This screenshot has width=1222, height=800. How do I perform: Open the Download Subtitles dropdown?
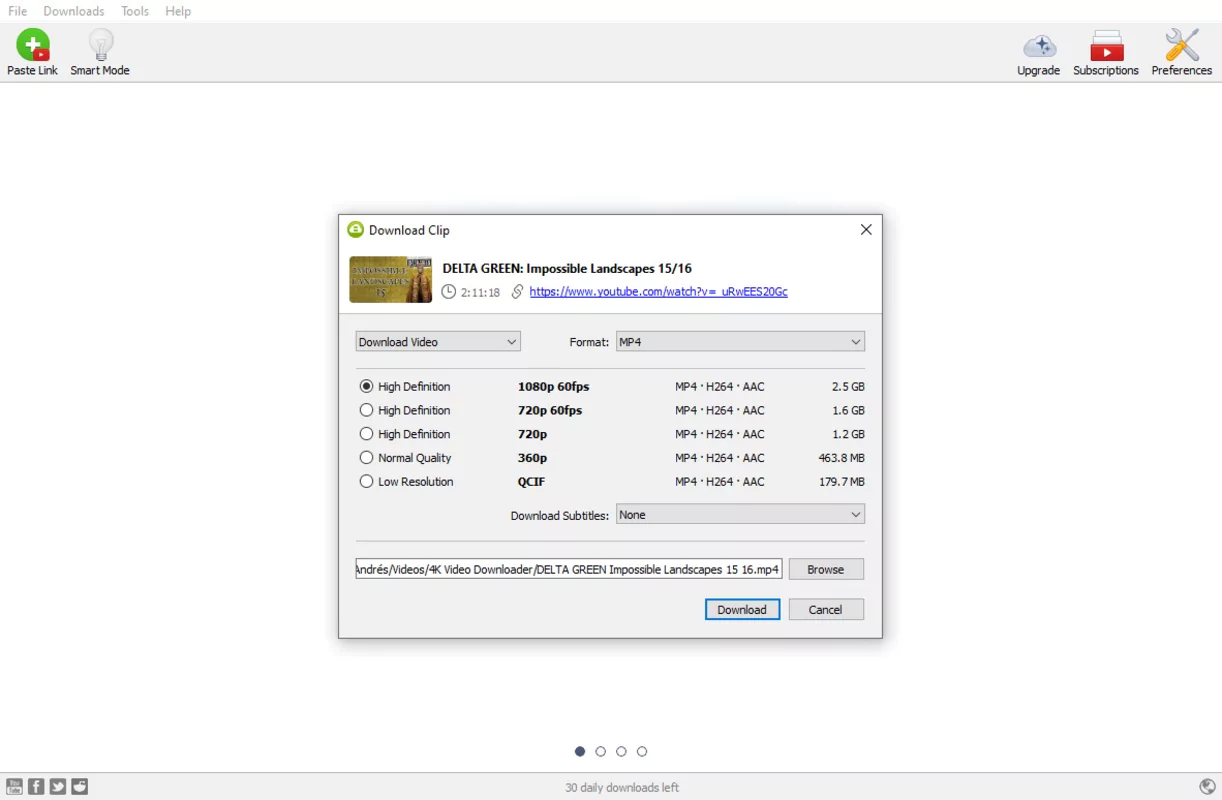point(740,514)
